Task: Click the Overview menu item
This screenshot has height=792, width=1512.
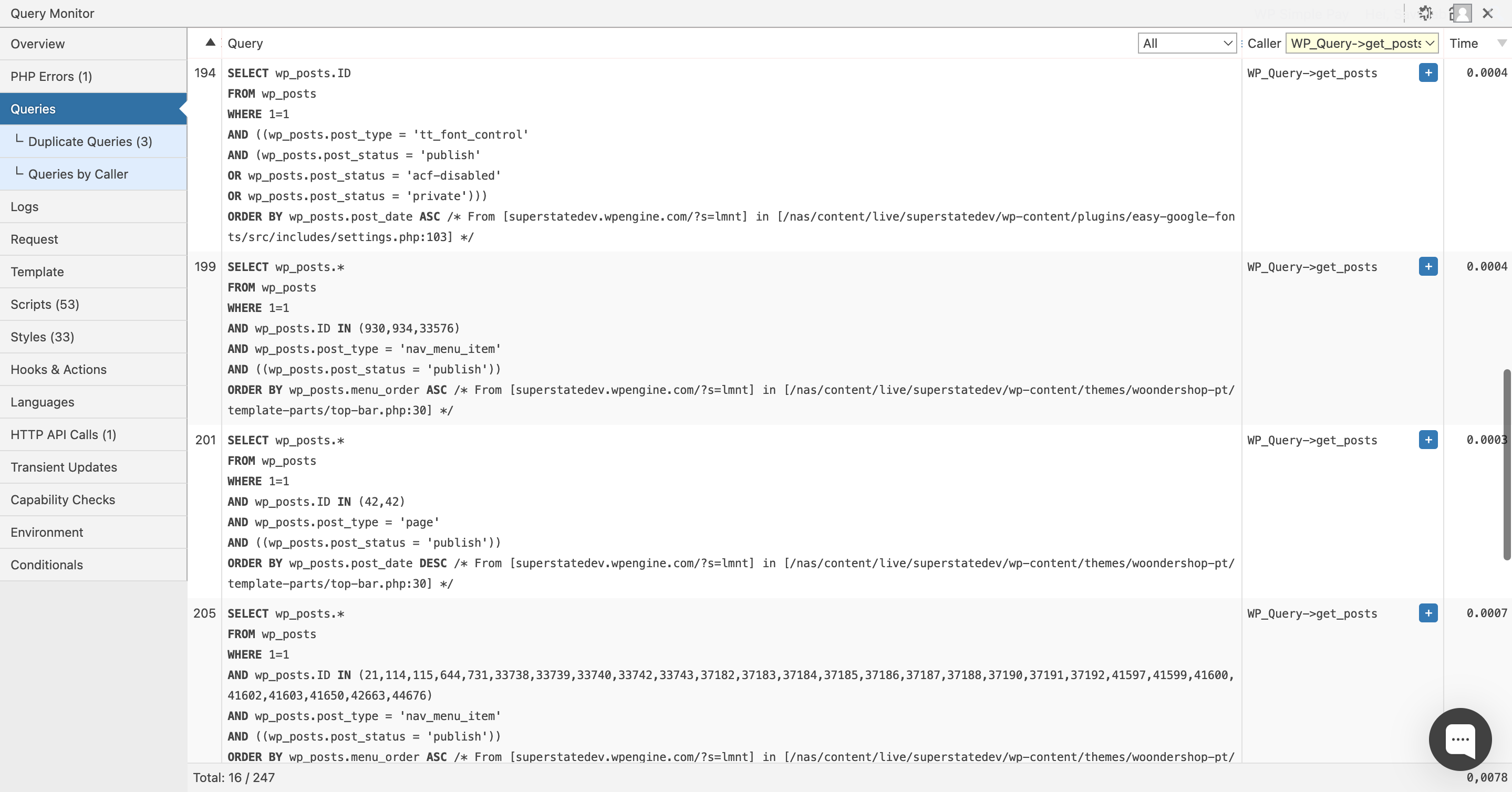Action: pos(37,44)
